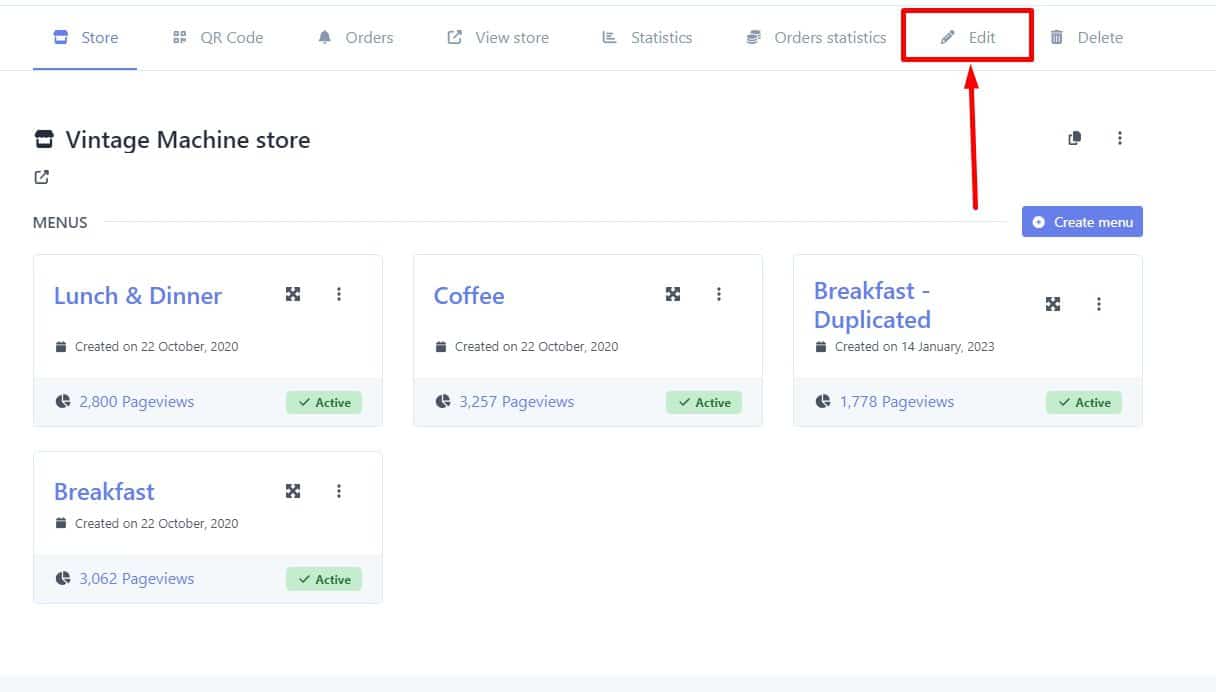Open QR code icon for Coffee menu
Image resolution: width=1216 pixels, height=692 pixels.
coord(673,294)
